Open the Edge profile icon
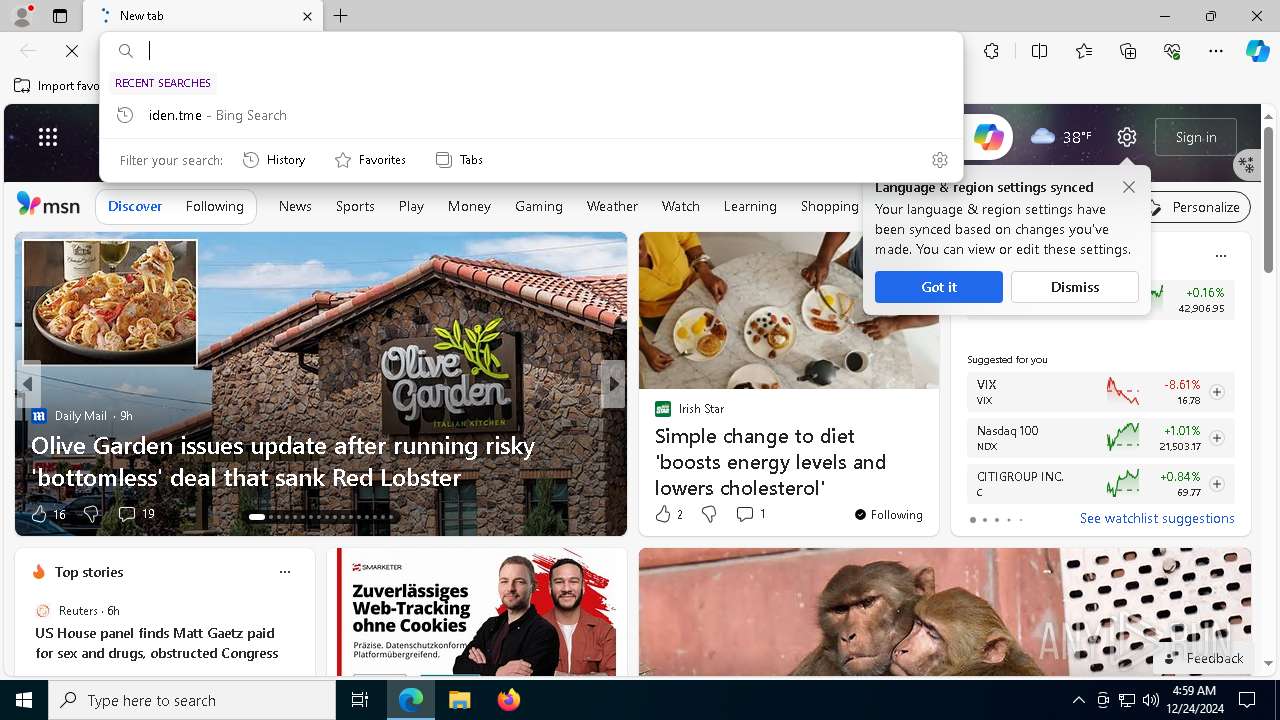The width and height of the screenshot is (1280, 720). click(x=21, y=16)
